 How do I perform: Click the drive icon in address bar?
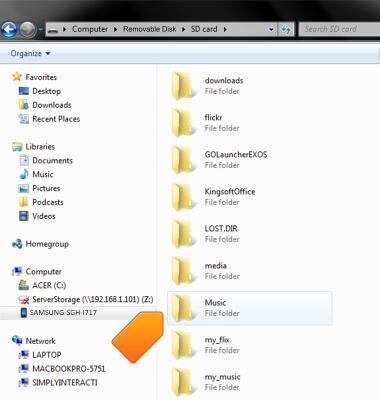coord(52,30)
